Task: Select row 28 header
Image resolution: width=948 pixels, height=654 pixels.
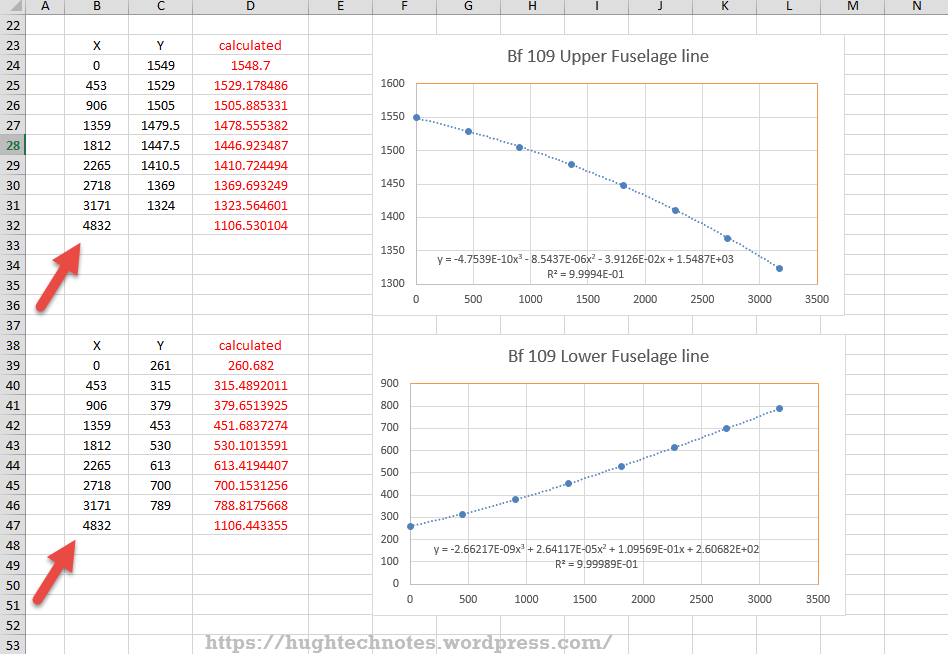Action: [12, 145]
